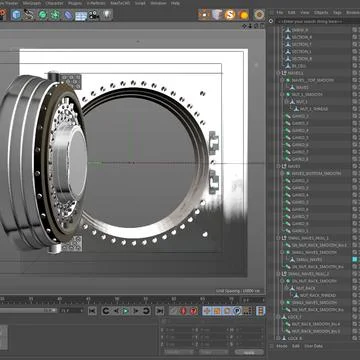Image resolution: width=360 pixels, height=360 pixels.
Task: Collapse the NUT_1 object hierarchy
Action: [286, 102]
